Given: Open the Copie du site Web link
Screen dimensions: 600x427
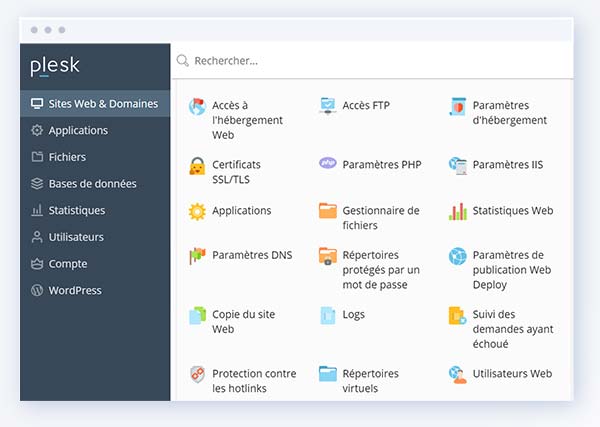Looking at the screenshot, I should [243, 321].
